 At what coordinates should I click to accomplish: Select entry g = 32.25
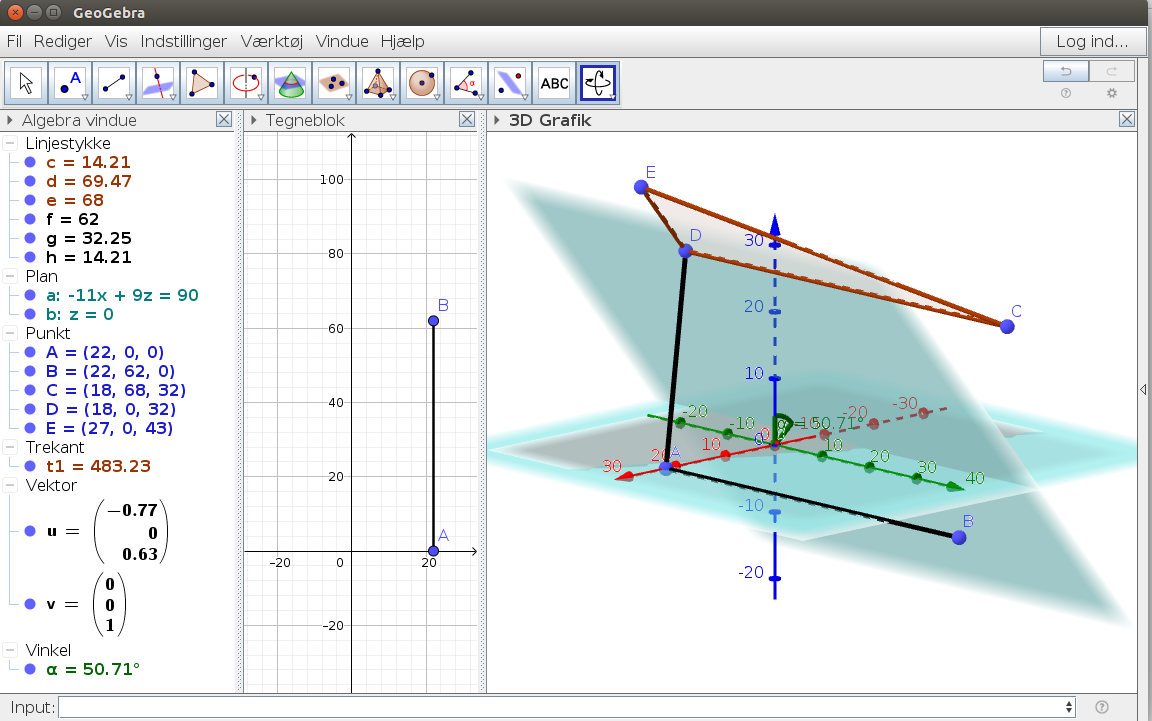click(88, 238)
